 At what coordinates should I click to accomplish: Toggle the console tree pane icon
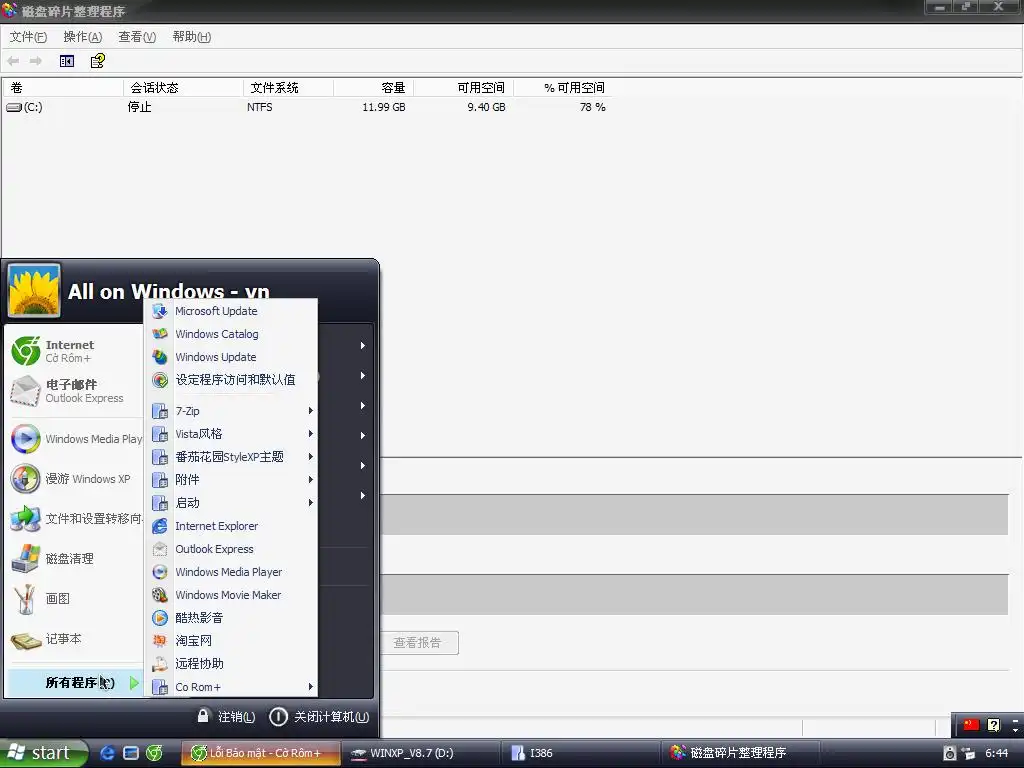[x=67, y=61]
